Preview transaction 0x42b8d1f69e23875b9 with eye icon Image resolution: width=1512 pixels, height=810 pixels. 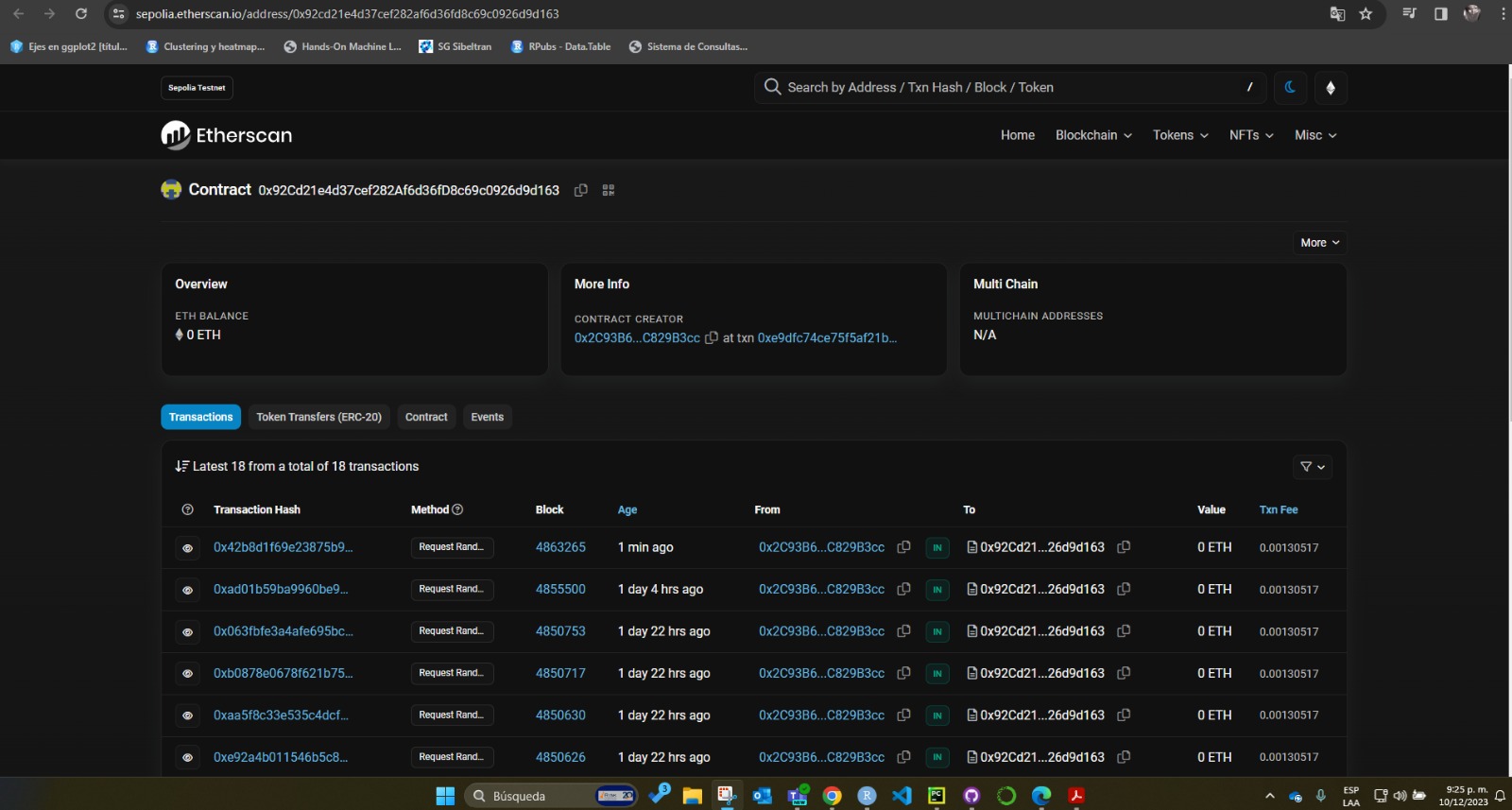coord(187,548)
